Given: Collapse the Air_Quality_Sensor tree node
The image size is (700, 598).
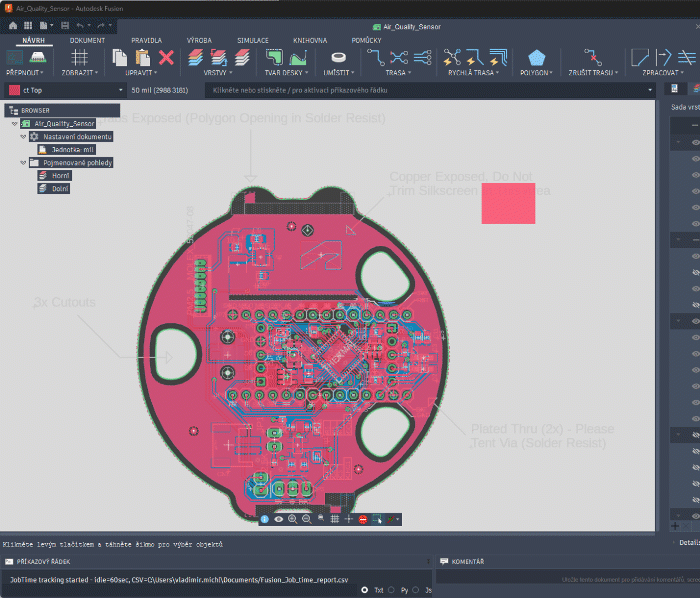Looking at the screenshot, I should [14, 124].
